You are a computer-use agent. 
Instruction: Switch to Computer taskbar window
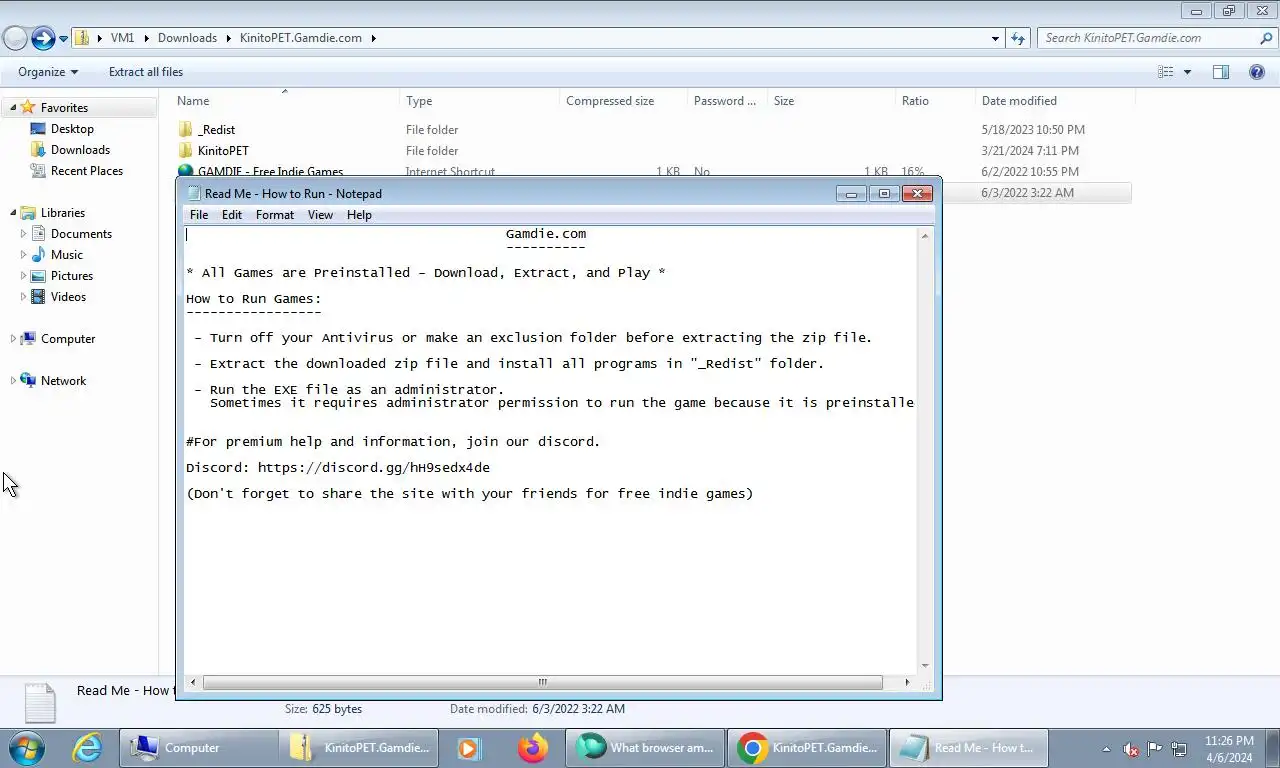199,747
